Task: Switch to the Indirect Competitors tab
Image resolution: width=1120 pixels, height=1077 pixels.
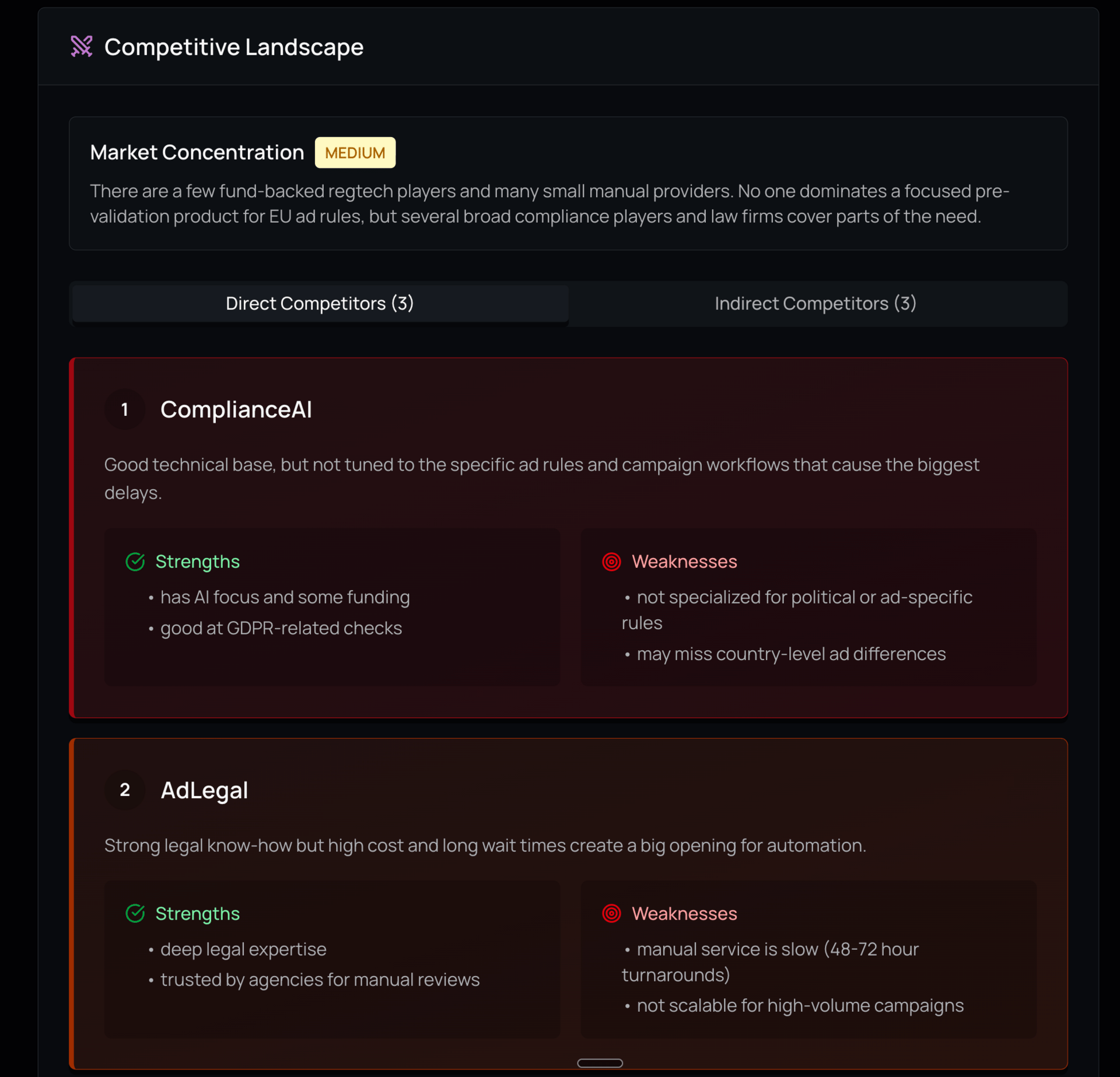Action: (815, 303)
